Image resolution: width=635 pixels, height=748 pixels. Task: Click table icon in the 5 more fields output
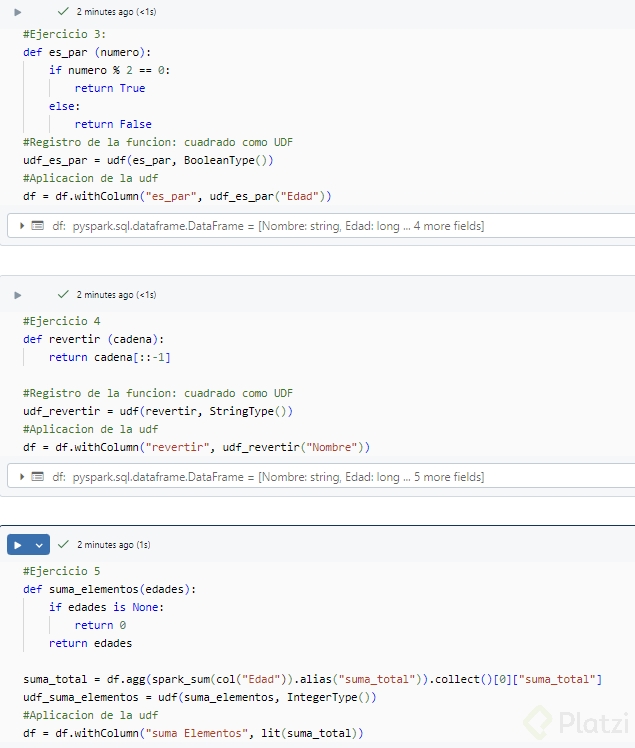[x=38, y=477]
